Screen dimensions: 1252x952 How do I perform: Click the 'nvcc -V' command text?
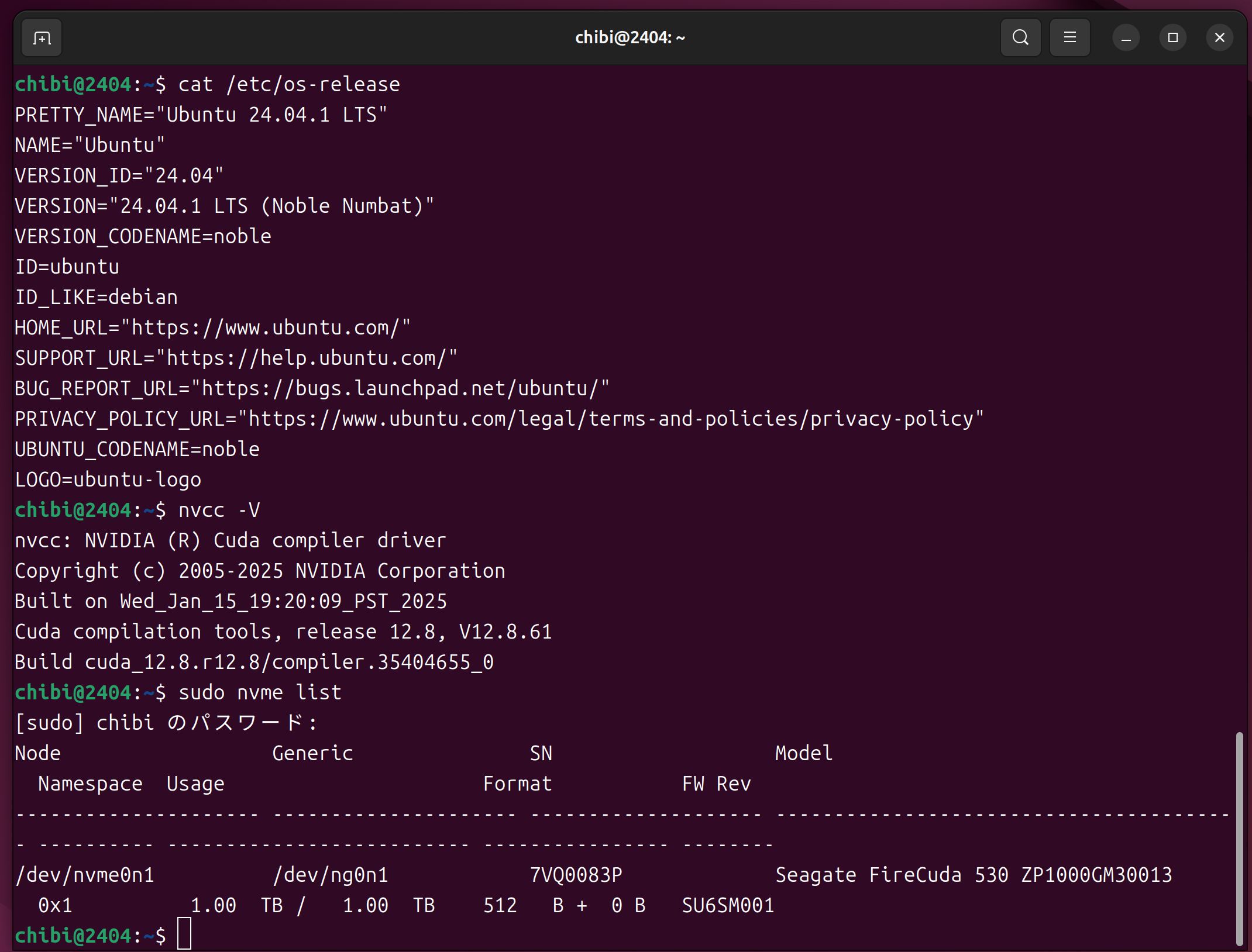pyautogui.click(x=219, y=511)
